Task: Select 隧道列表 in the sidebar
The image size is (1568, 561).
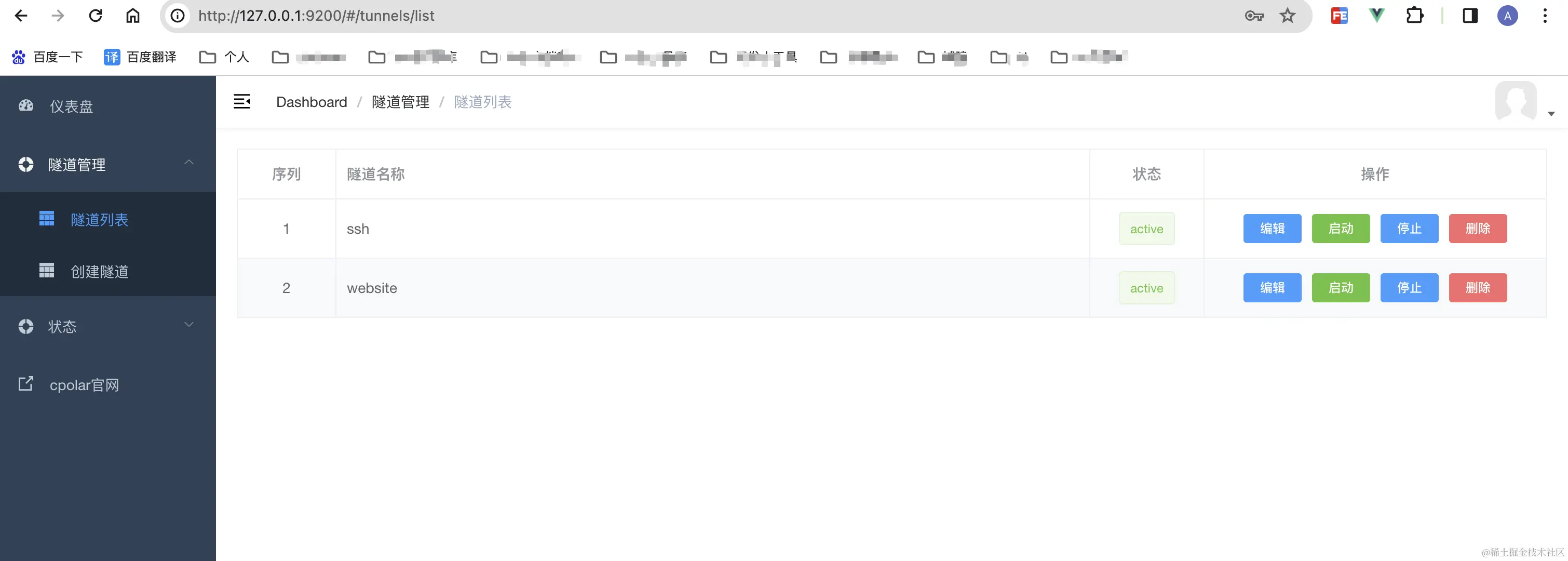Action: point(99,219)
